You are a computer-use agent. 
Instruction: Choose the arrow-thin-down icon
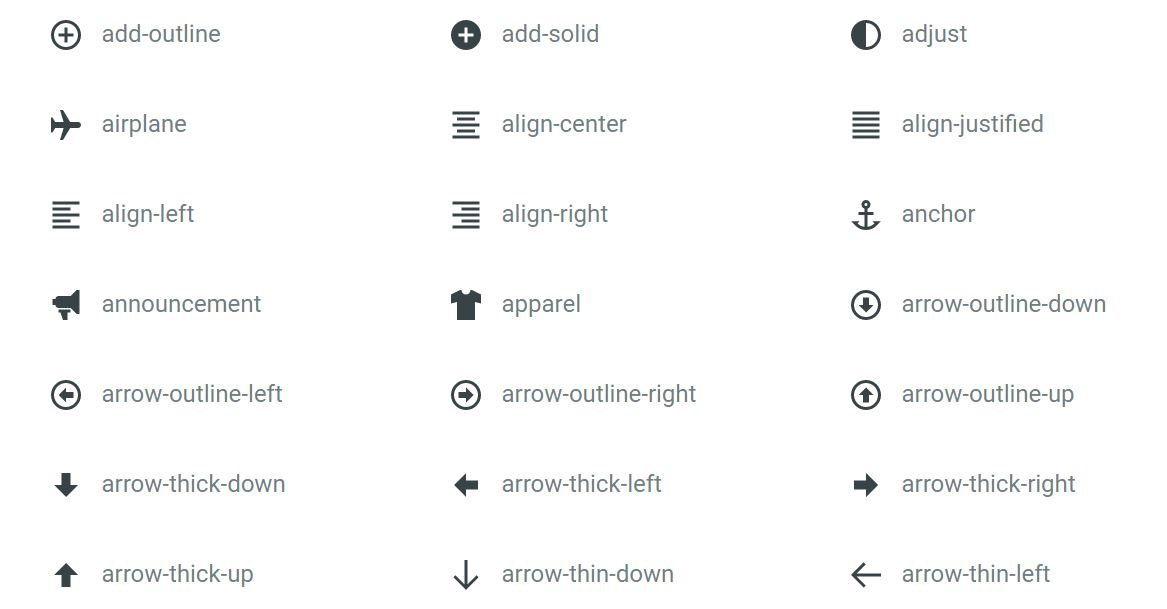click(x=466, y=575)
